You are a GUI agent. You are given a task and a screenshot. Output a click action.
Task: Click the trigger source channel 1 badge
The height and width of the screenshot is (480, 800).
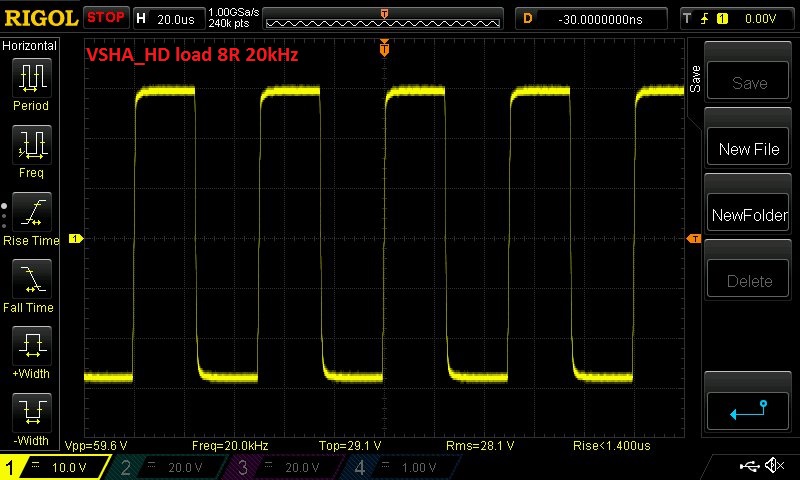[x=722, y=19]
